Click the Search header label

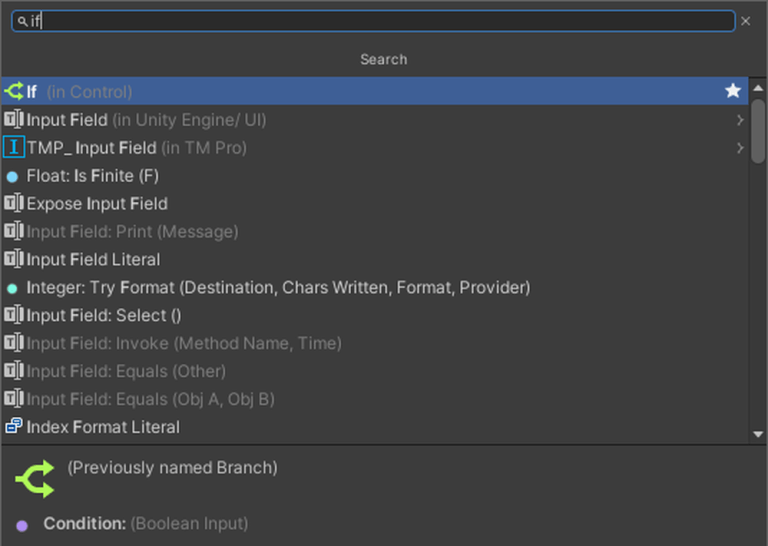coord(384,60)
